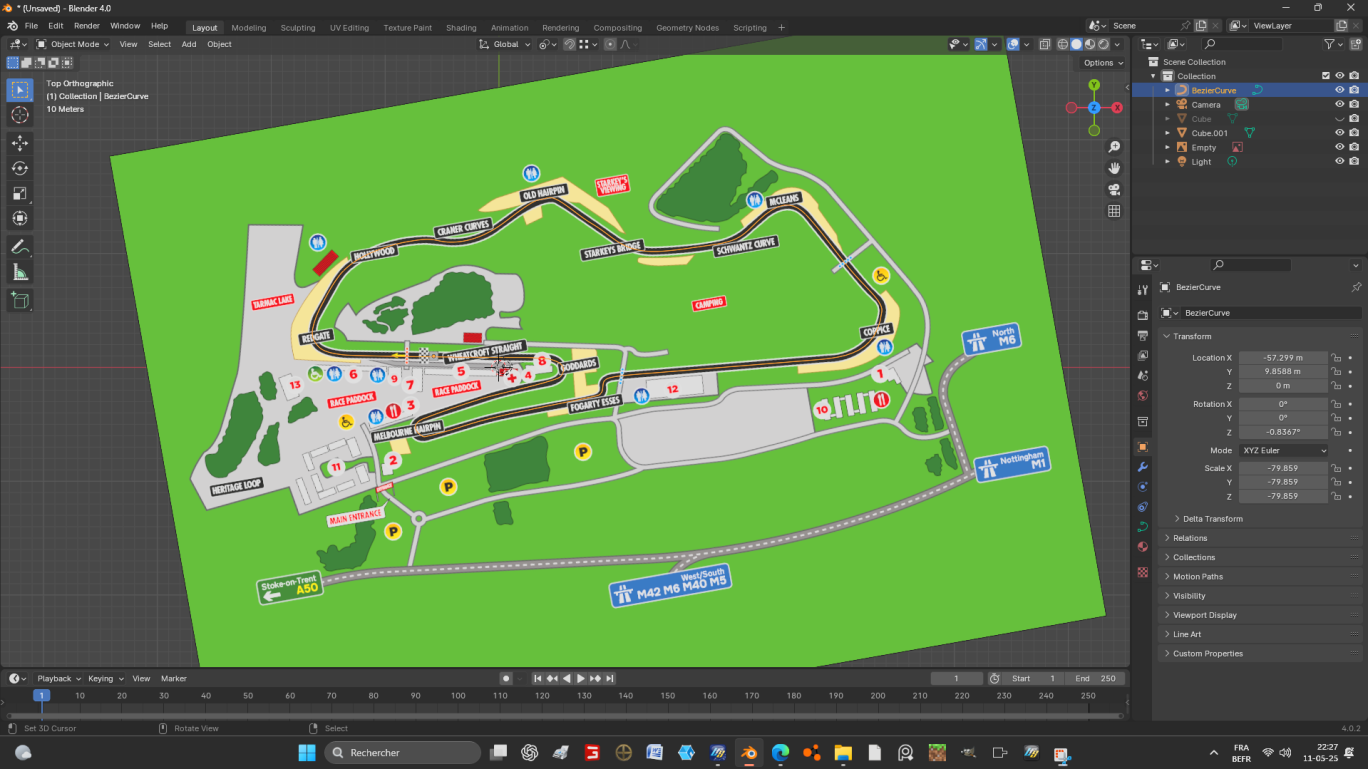Image resolution: width=1368 pixels, height=769 pixels.
Task: Uncheck the Collection exclude checkbox
Action: [x=1326, y=76]
